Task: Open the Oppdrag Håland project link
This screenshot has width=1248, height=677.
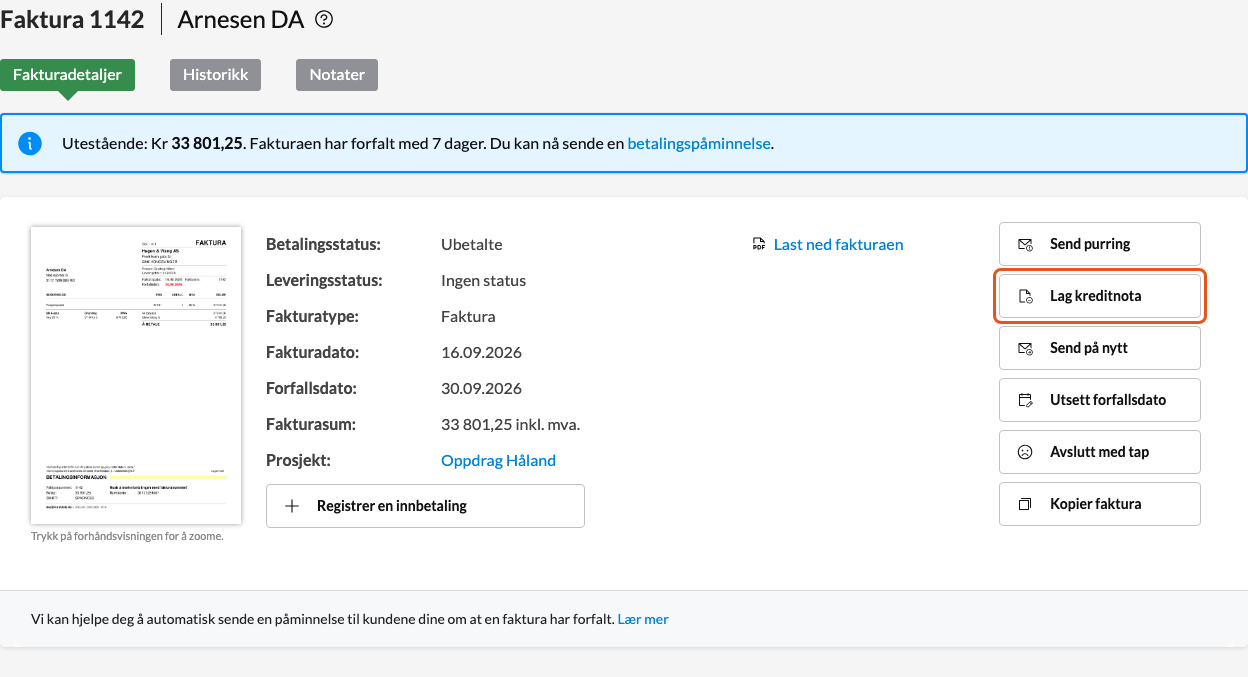Action: coord(498,460)
